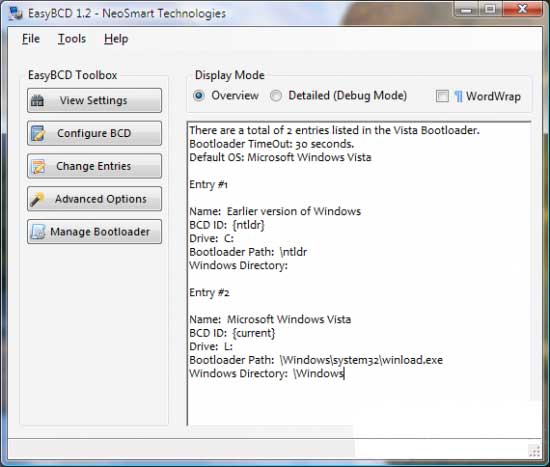Viewport: 550px width, 467px height.
Task: Open the Tools menu
Action: point(72,39)
